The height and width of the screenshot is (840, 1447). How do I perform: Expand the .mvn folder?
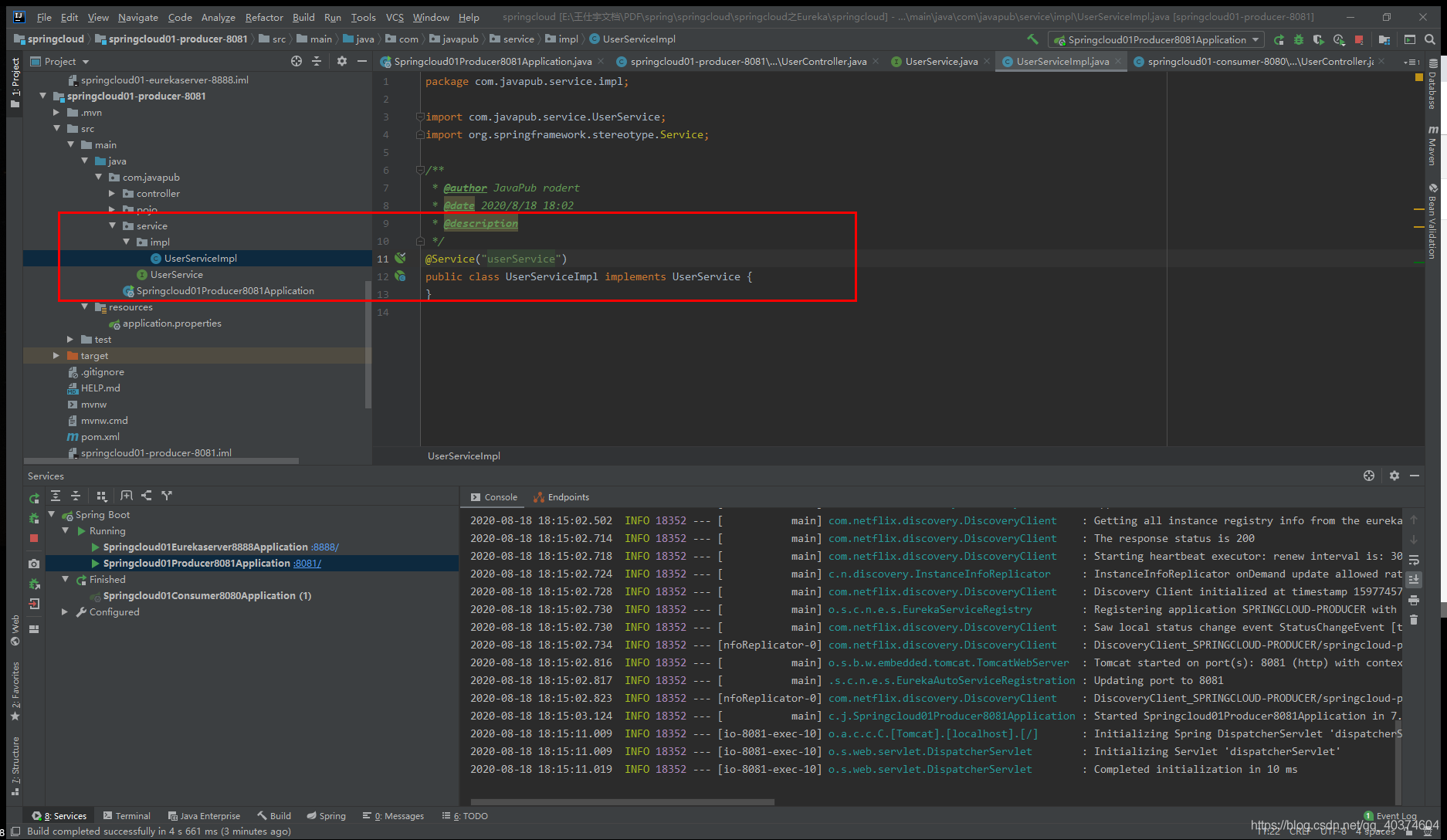click(x=56, y=112)
